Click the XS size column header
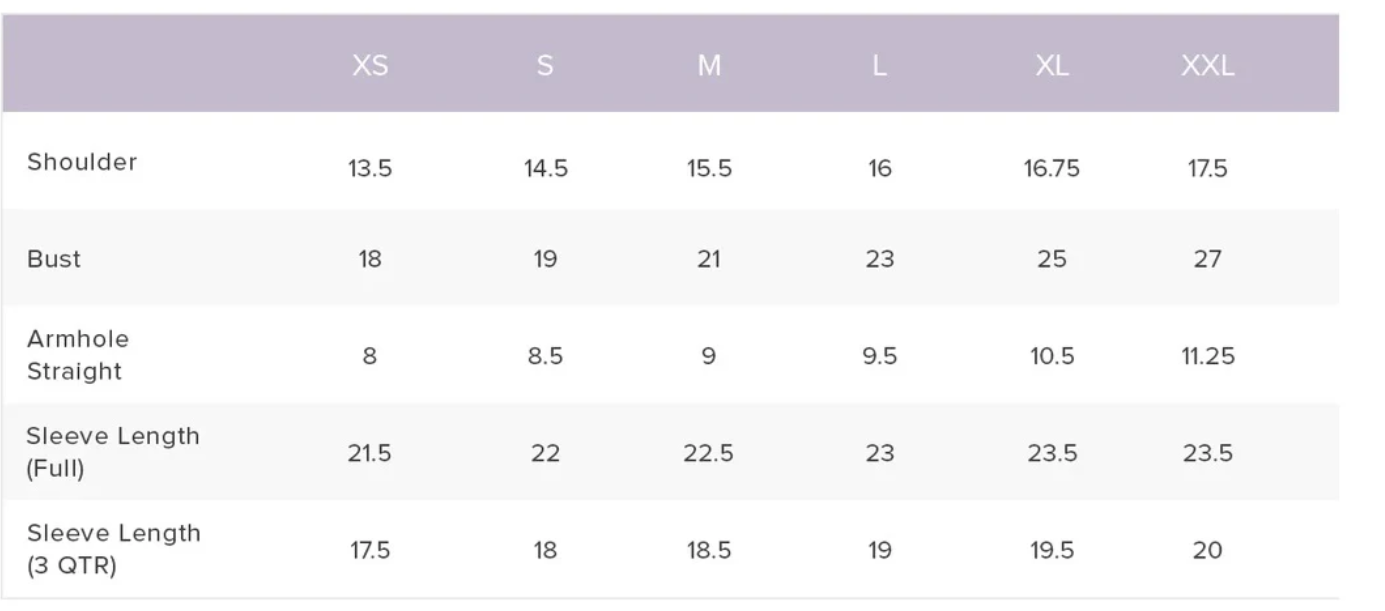The width and height of the screenshot is (1385, 611). (x=370, y=66)
